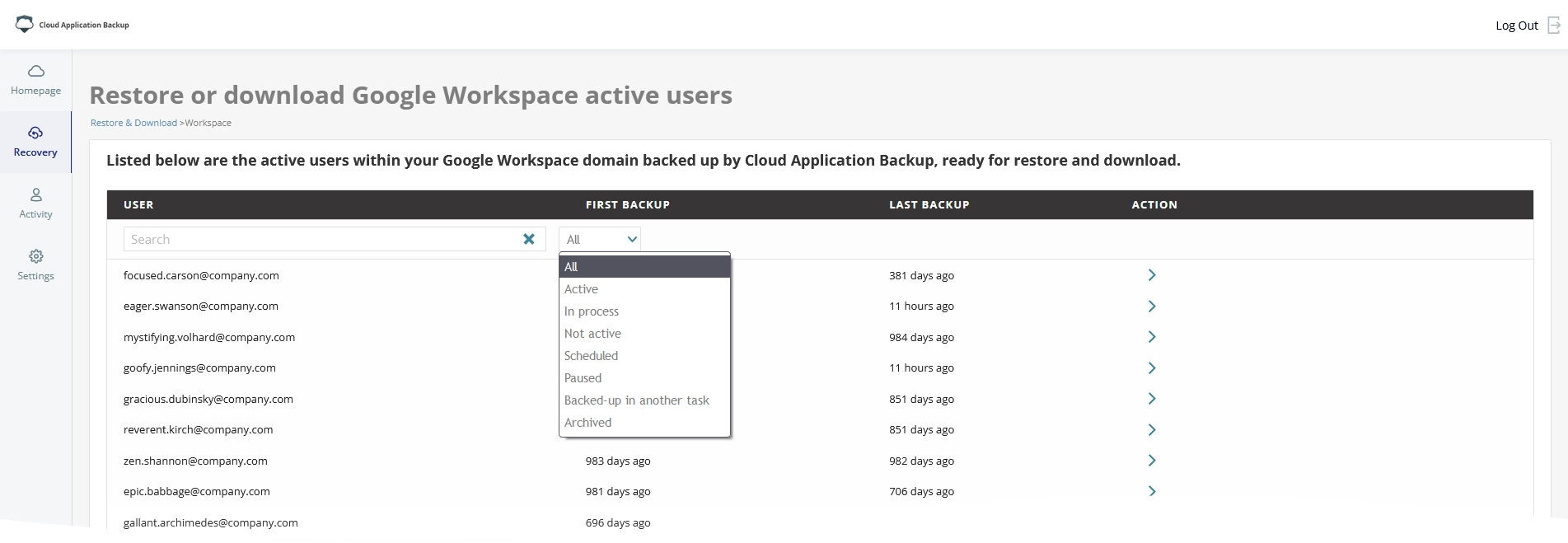Select the Archived status option
This screenshot has width=1568, height=543.
pyautogui.click(x=644, y=423)
